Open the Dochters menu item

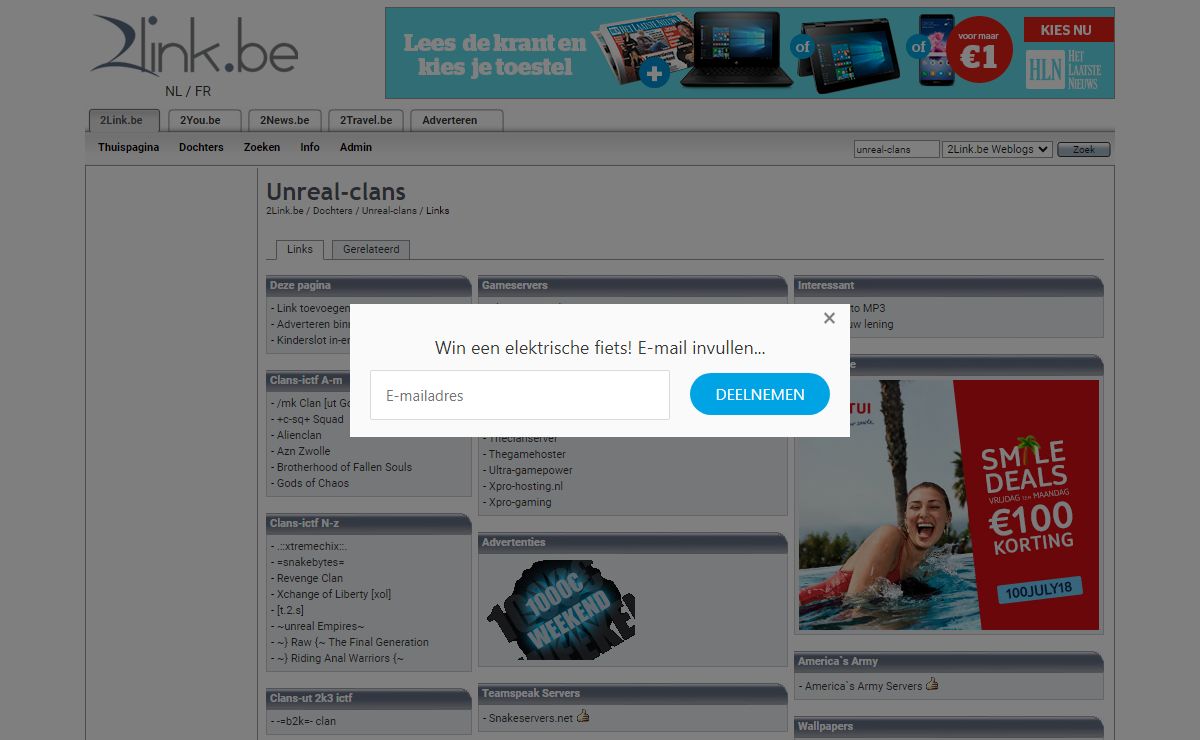[x=201, y=147]
